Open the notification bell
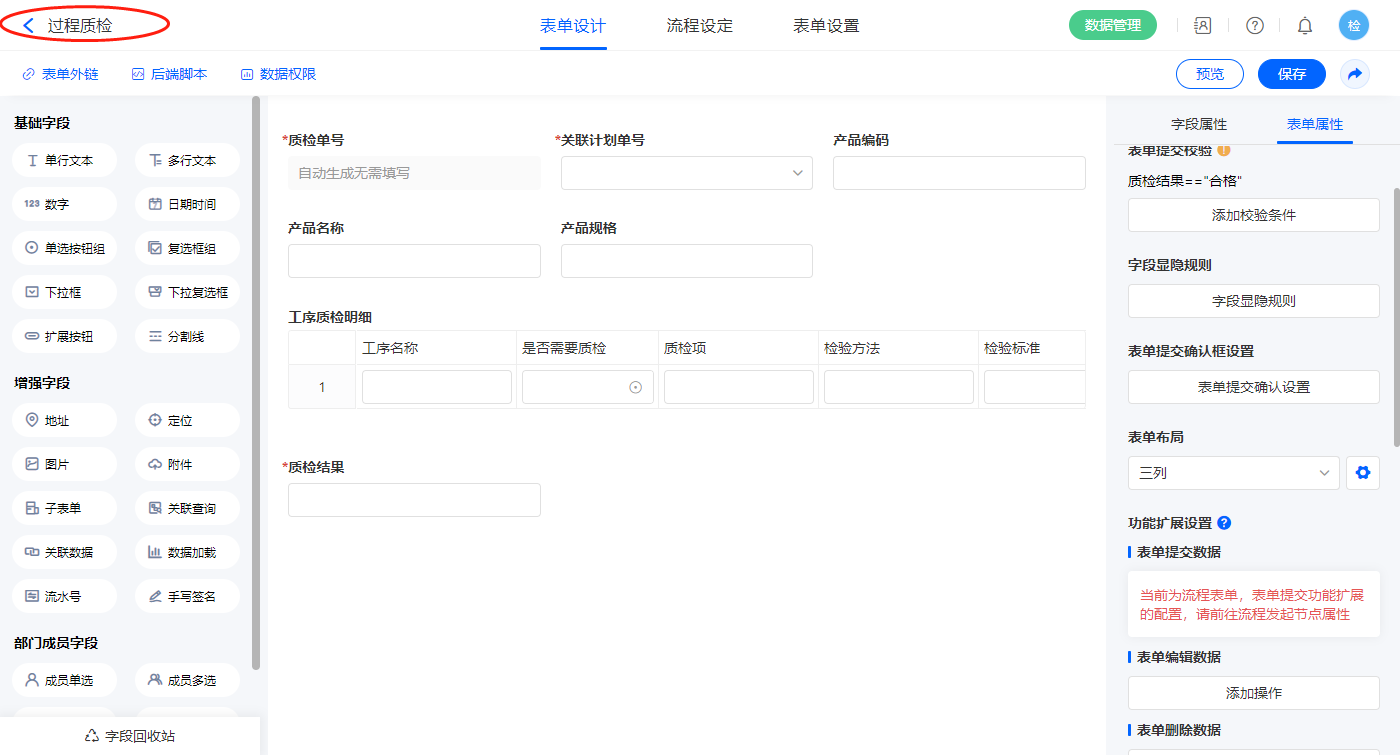The height and width of the screenshot is (755, 1400). 1304,26
